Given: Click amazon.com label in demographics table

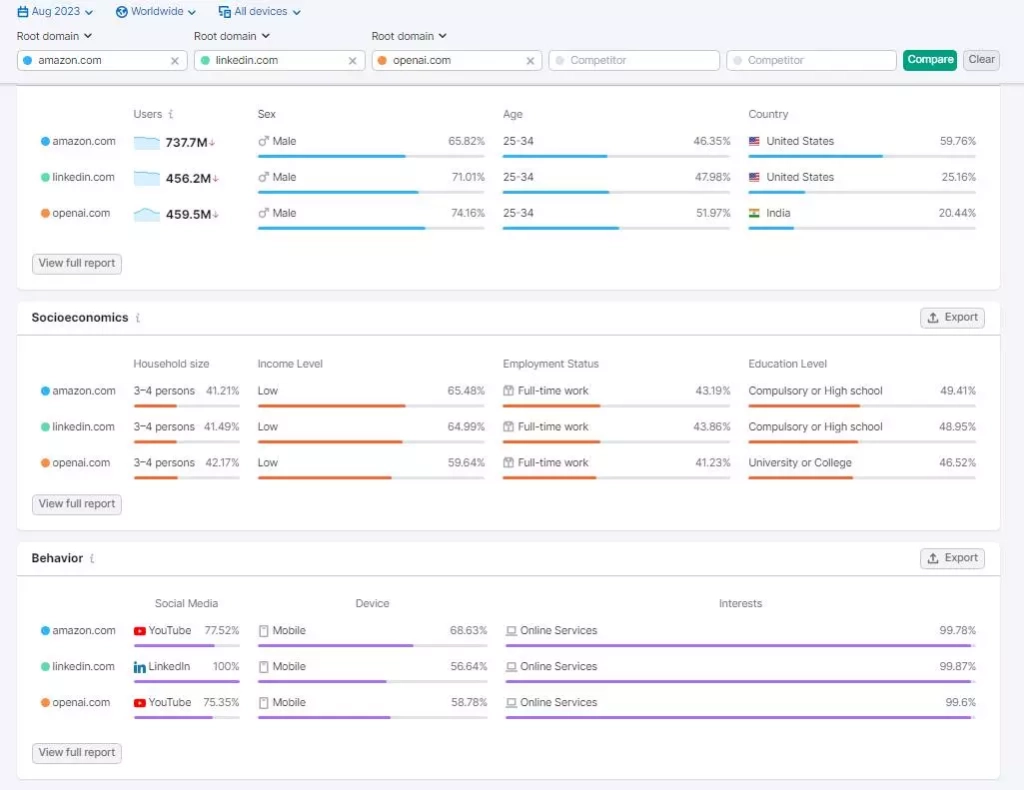Looking at the screenshot, I should 84,141.
